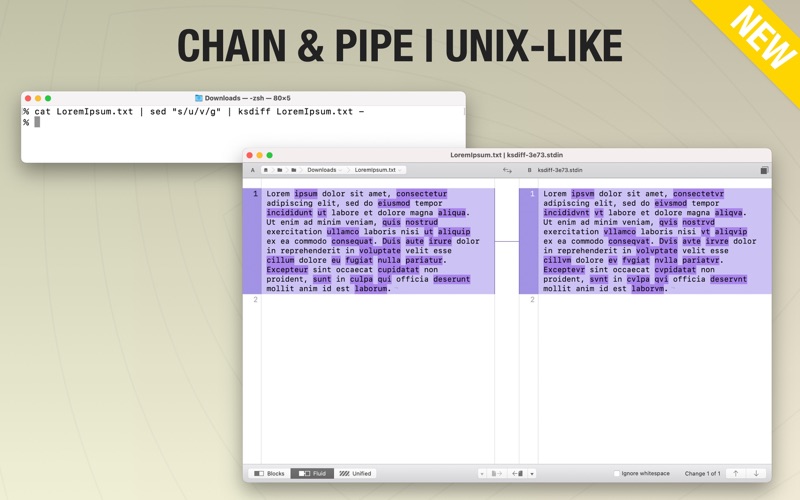Switch to Blocks diff view
This screenshot has height=500, width=800.
tap(269, 474)
